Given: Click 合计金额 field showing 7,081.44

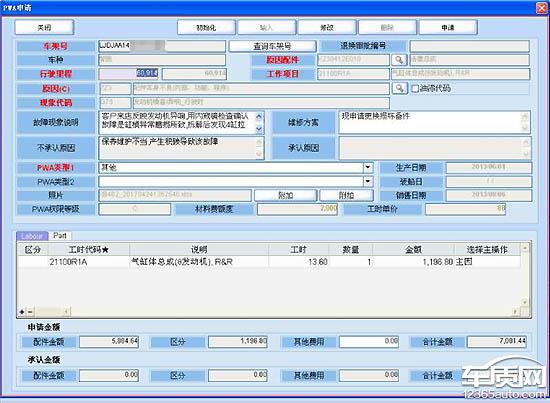Looking at the screenshot, I should (x=497, y=342).
